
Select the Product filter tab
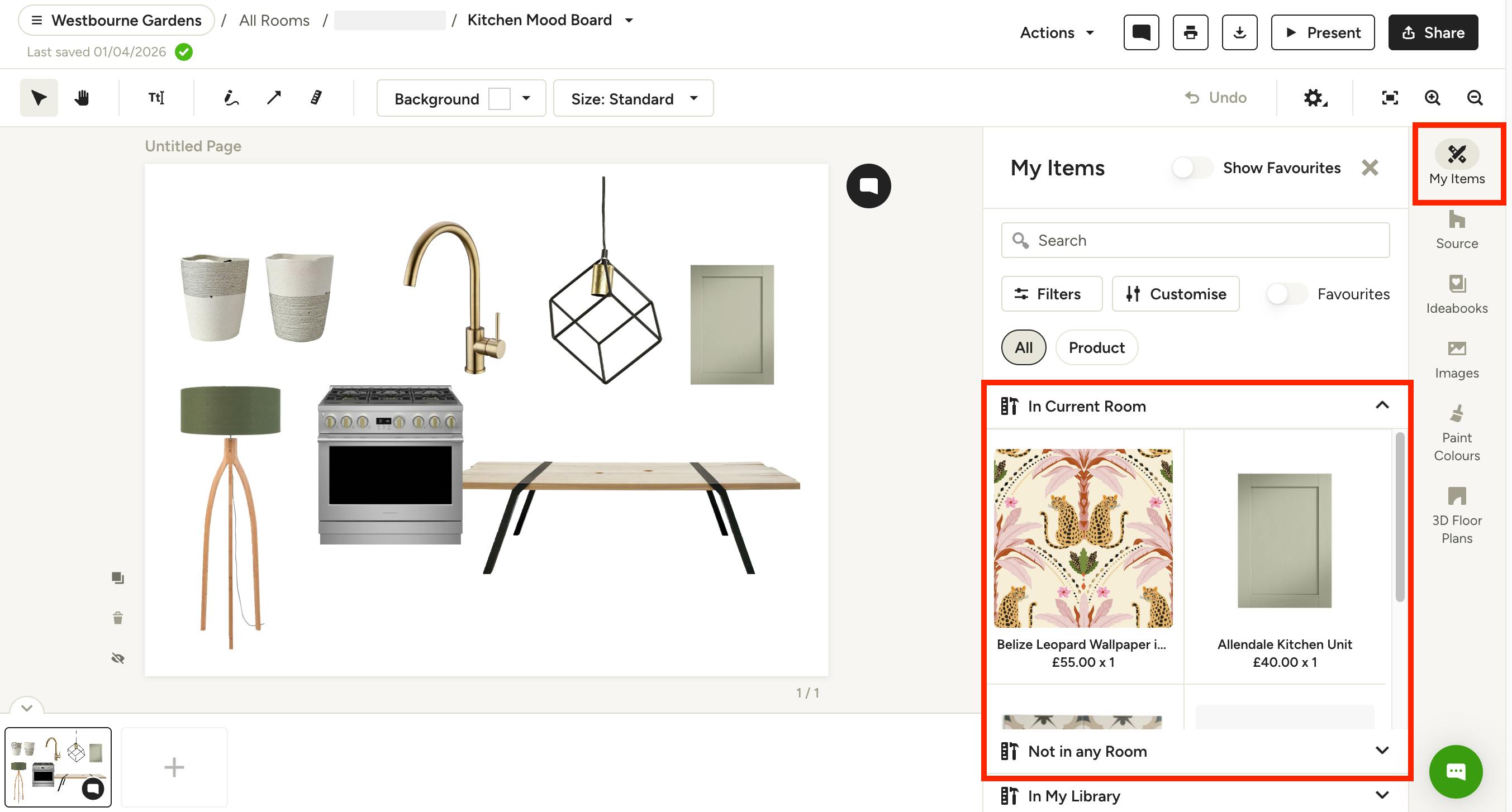tap(1096, 348)
